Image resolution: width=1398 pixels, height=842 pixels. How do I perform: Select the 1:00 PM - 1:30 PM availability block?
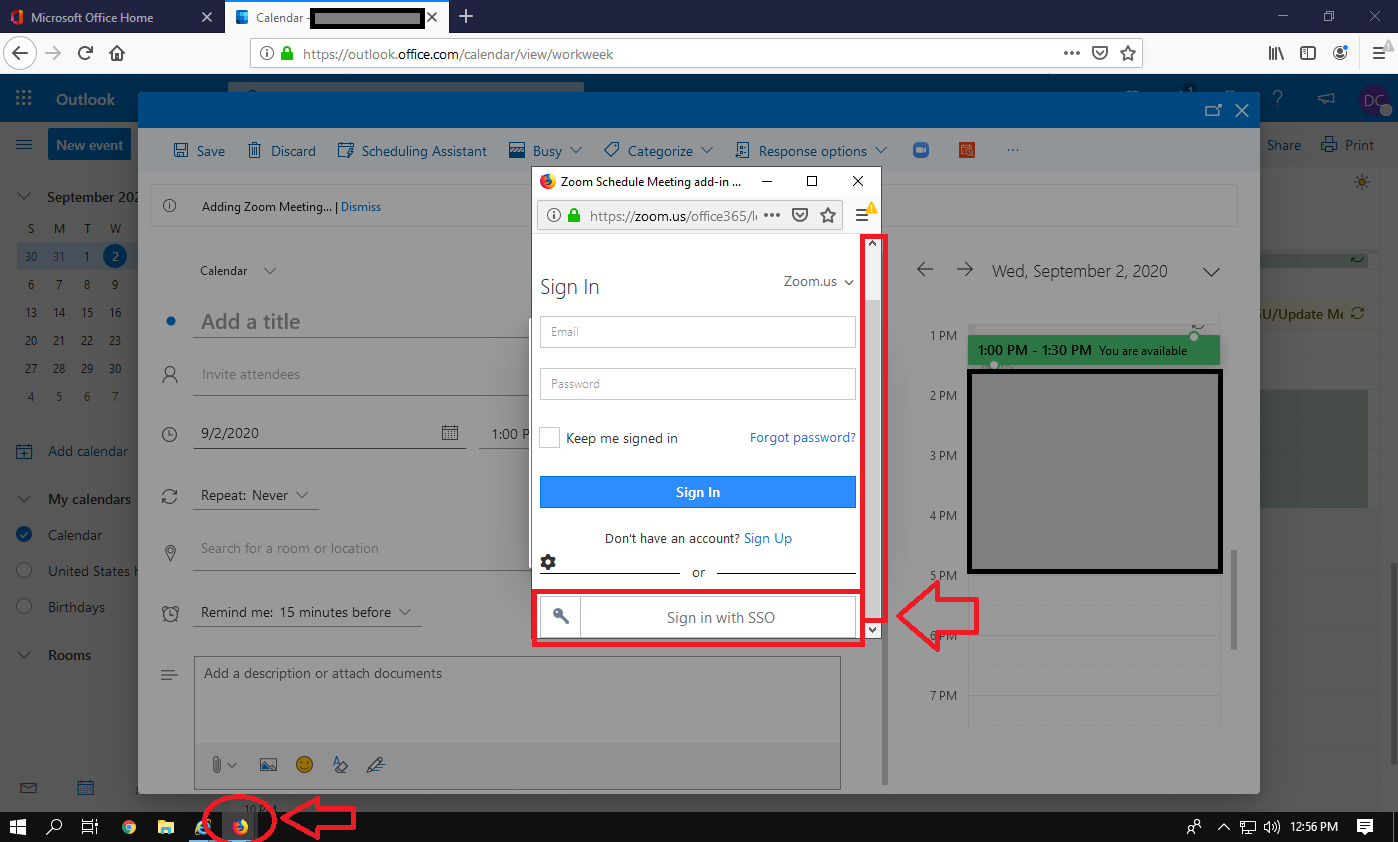[1093, 350]
